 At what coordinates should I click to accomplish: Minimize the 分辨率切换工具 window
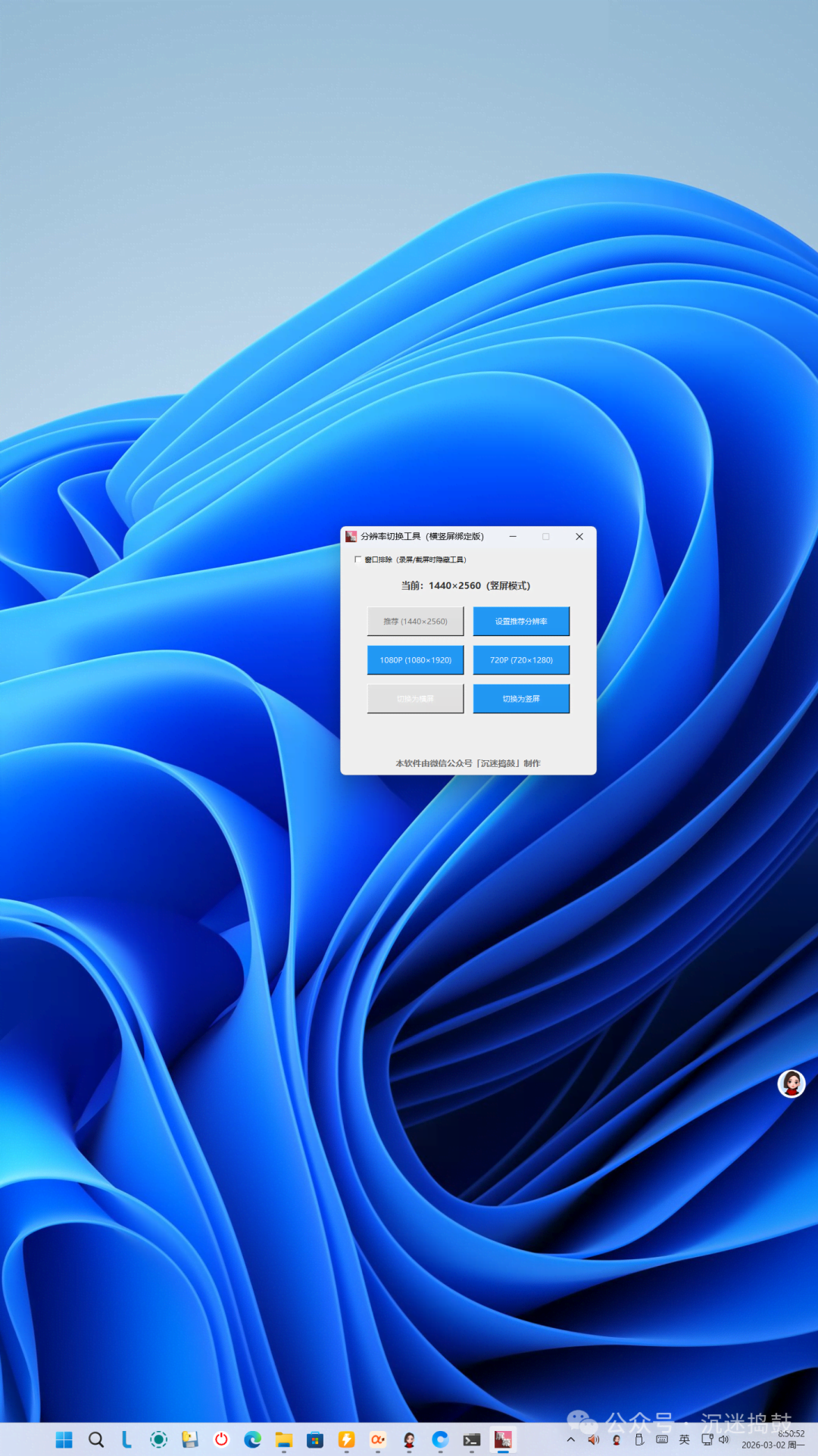click(x=513, y=536)
